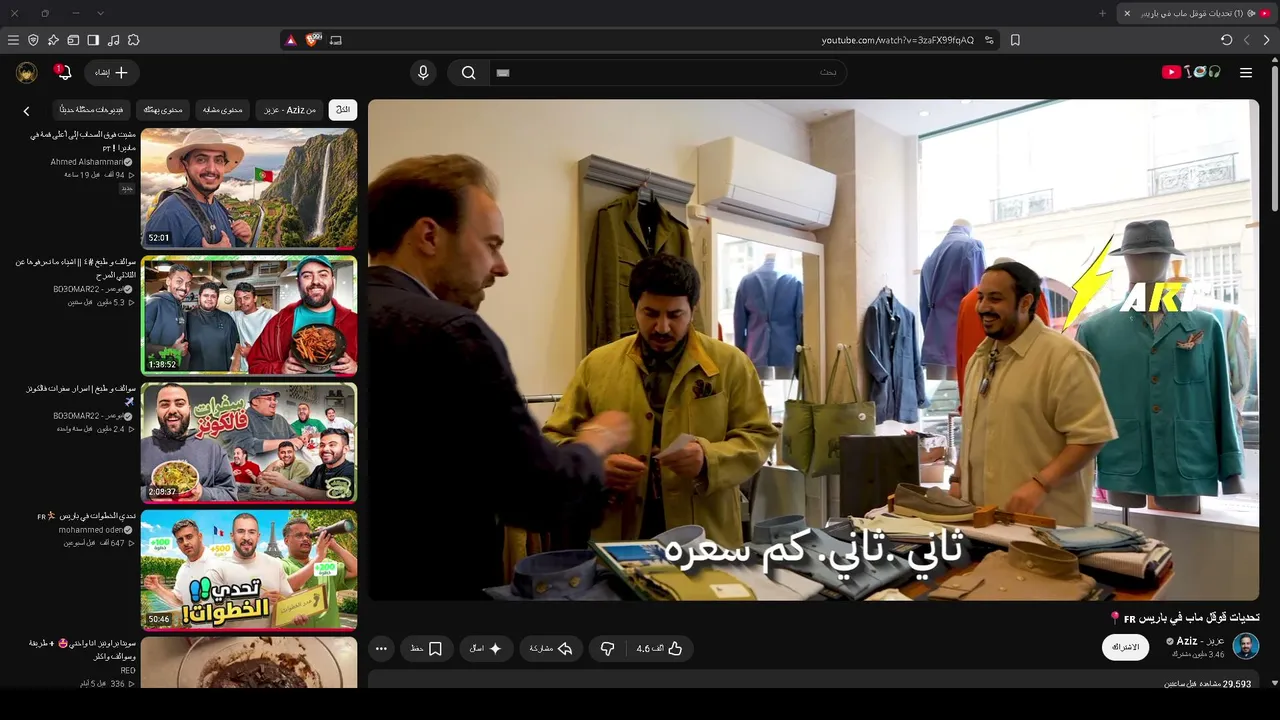Open the تحدي الخطوات في باريس video title
Image resolution: width=1280 pixels, height=720 pixels.
tap(85, 516)
